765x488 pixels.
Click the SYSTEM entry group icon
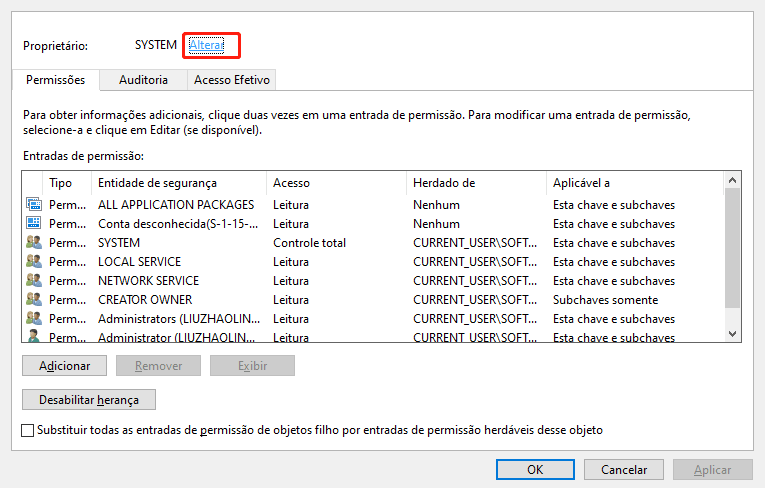pyautogui.click(x=34, y=243)
